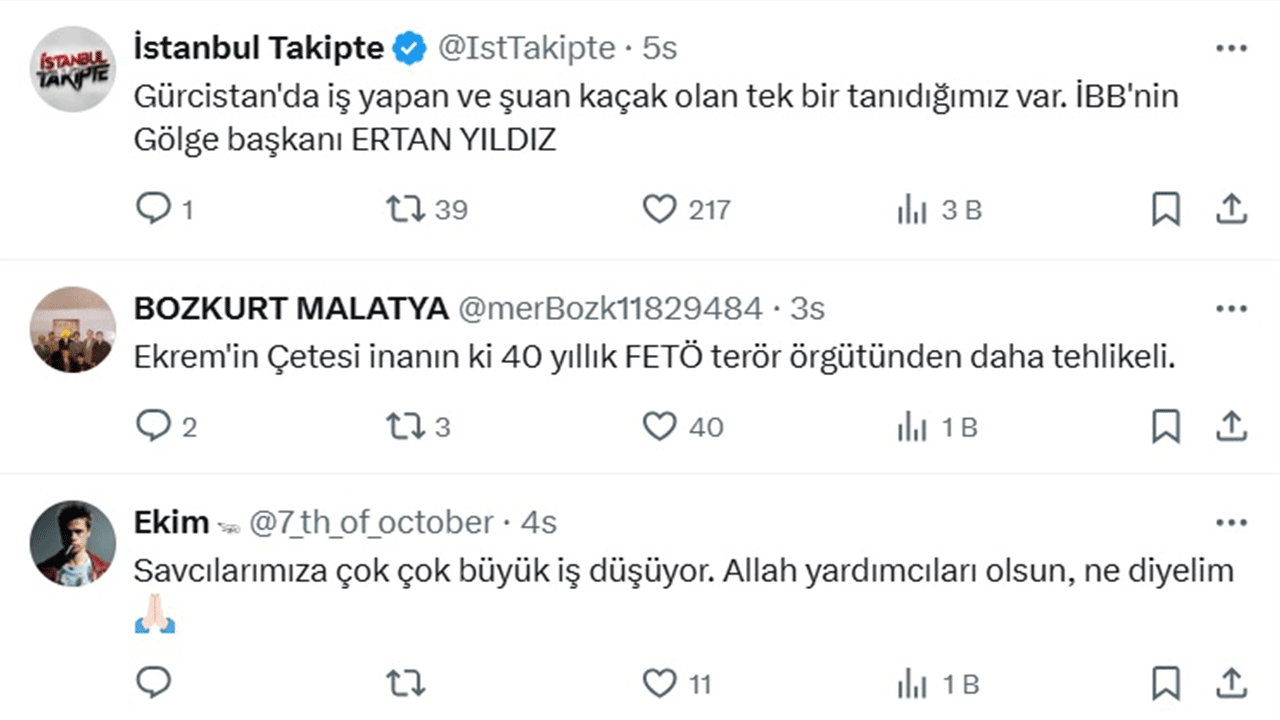Bookmark the İstanbul Takipte tweet
This screenshot has height=720, width=1280.
(1166, 208)
